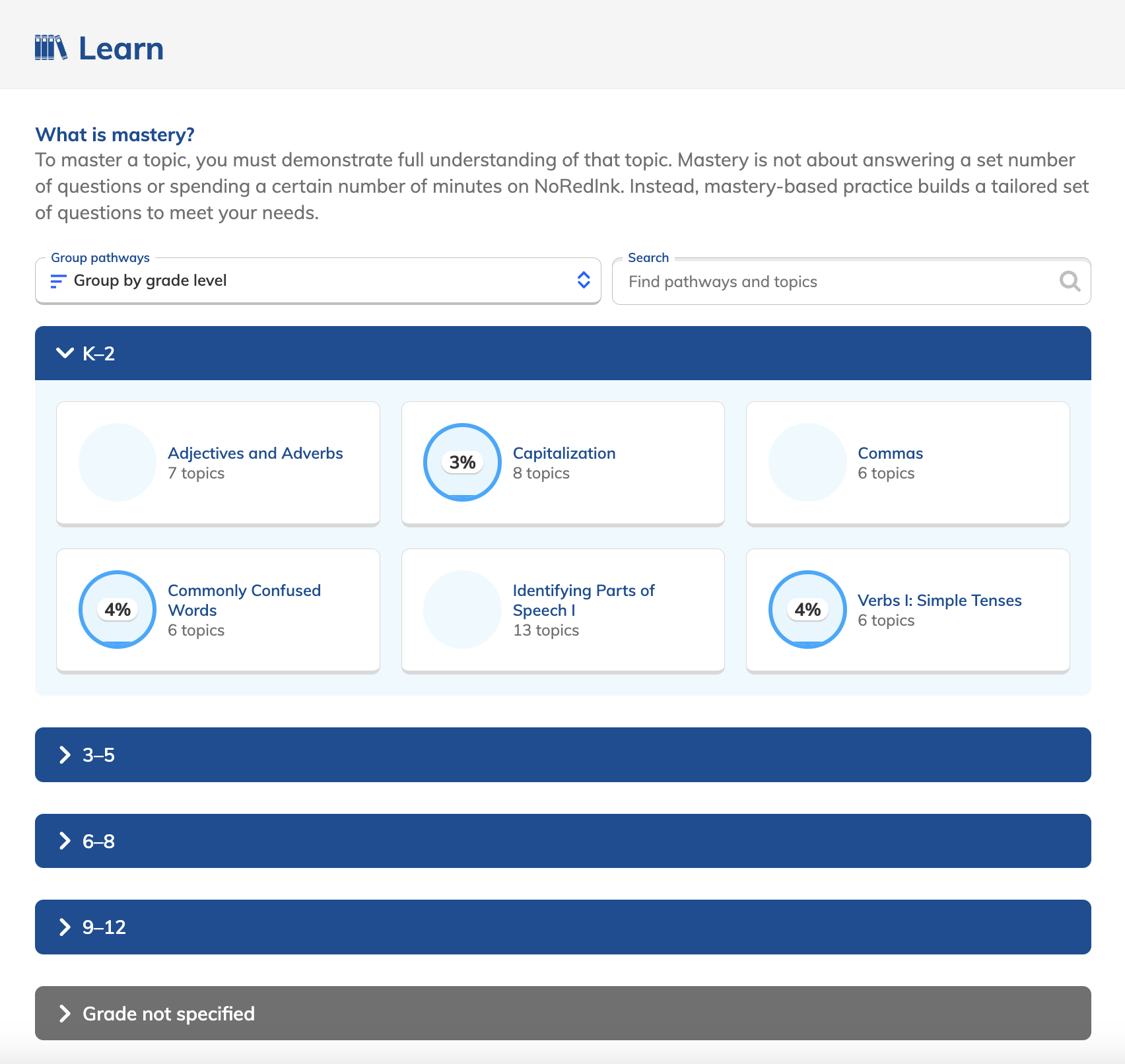Expand the 3–5 grade section
The image size is (1125, 1064).
click(563, 754)
